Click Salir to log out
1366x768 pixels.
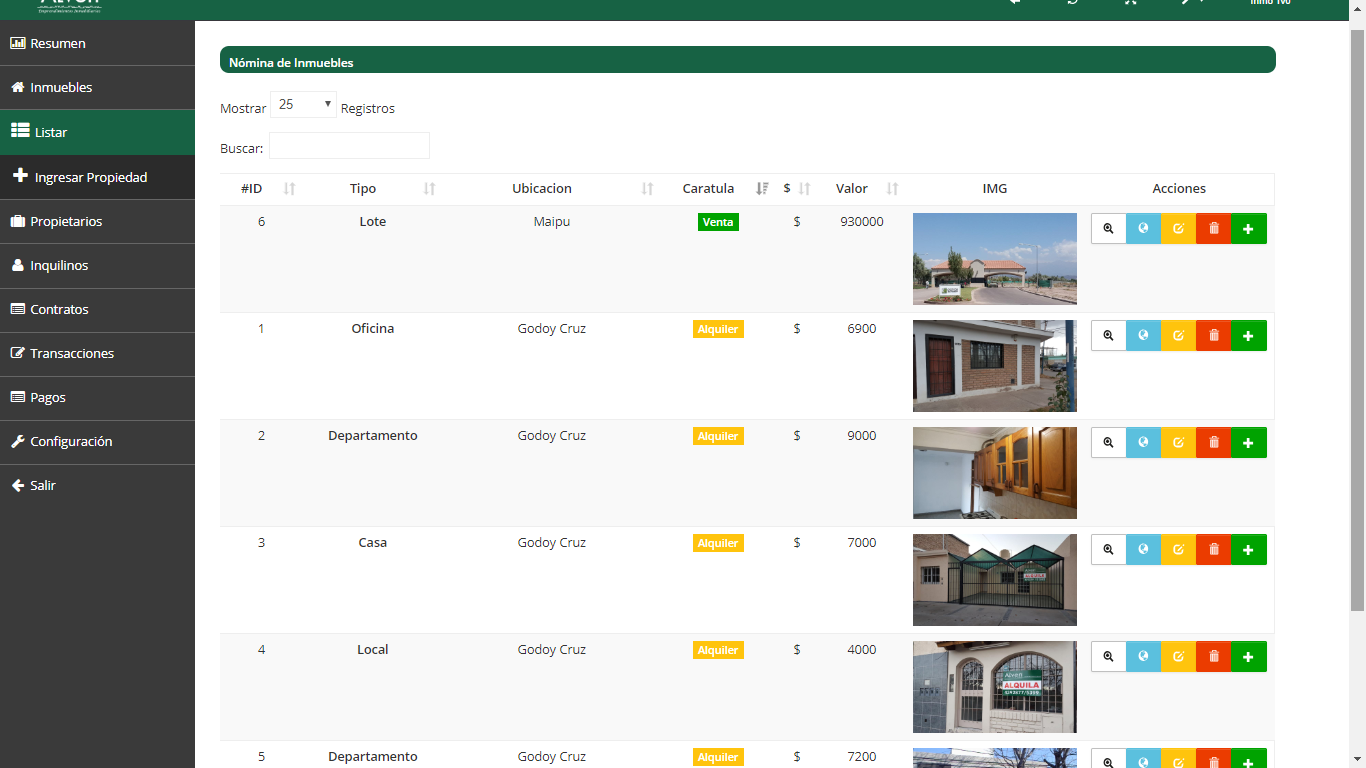pos(42,485)
